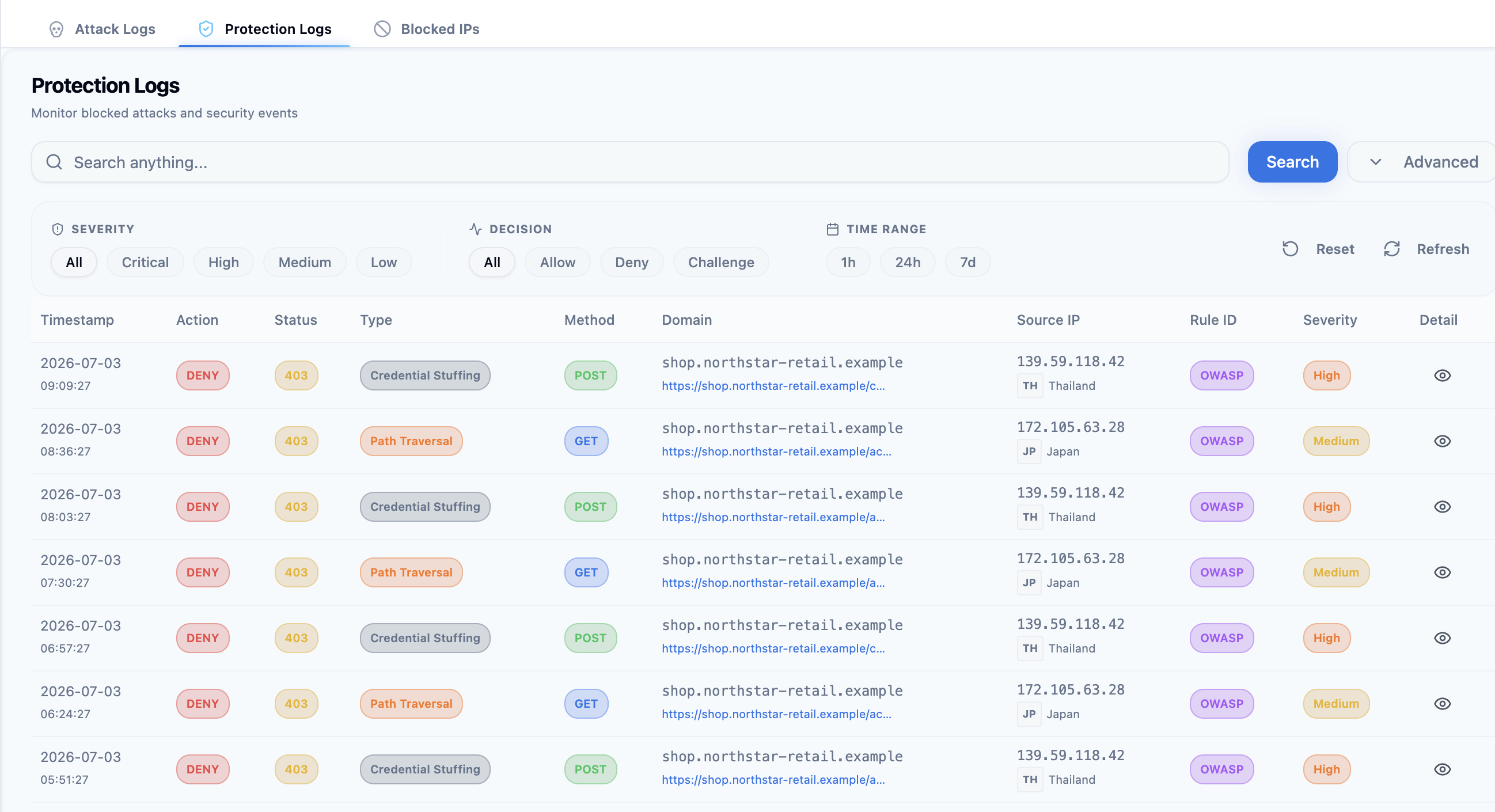The width and height of the screenshot is (1495, 812).
Task: Open the URL link in the 06:57:27 row
Action: click(773, 648)
